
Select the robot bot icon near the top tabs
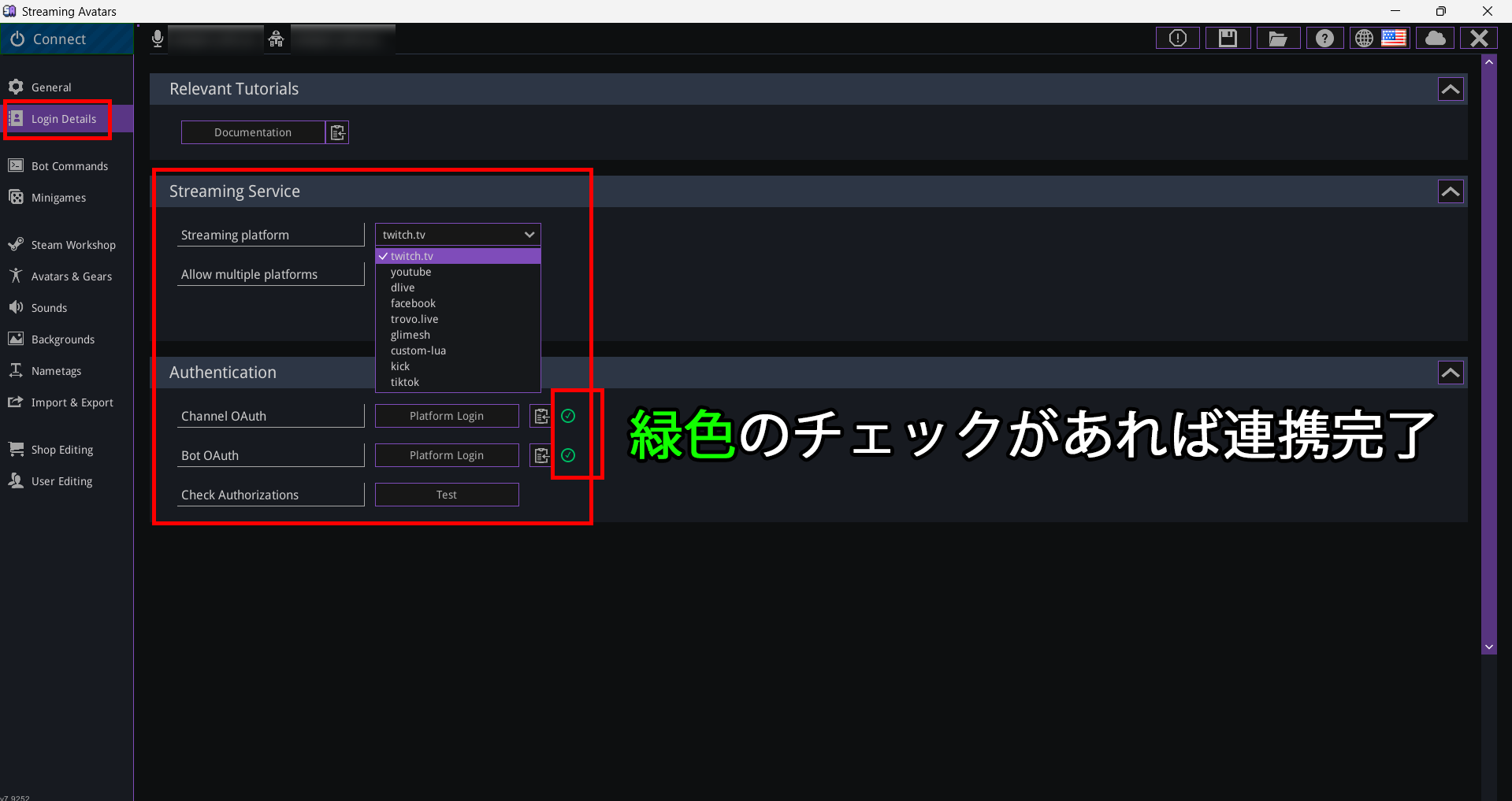[x=276, y=38]
